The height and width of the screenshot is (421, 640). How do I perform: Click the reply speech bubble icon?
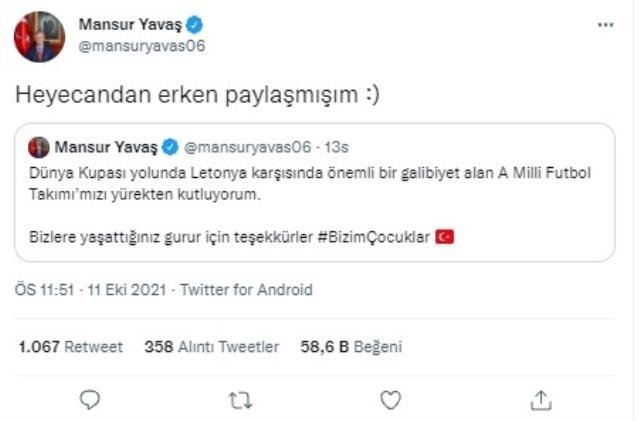90,400
